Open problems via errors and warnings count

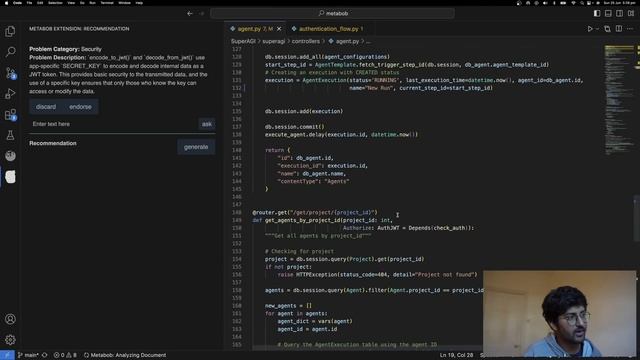tap(65, 355)
